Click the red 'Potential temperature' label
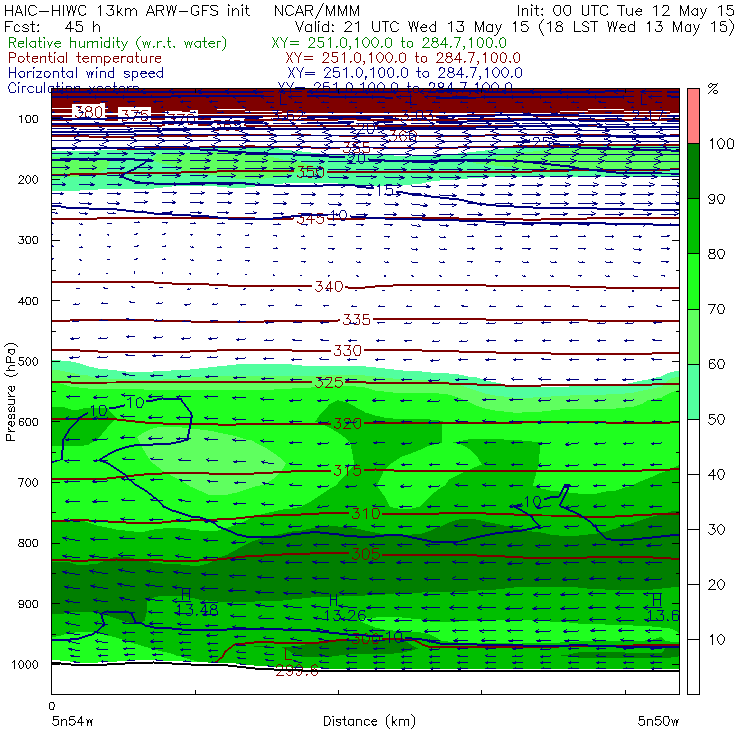This screenshot has height=740, width=740. [x=84, y=58]
